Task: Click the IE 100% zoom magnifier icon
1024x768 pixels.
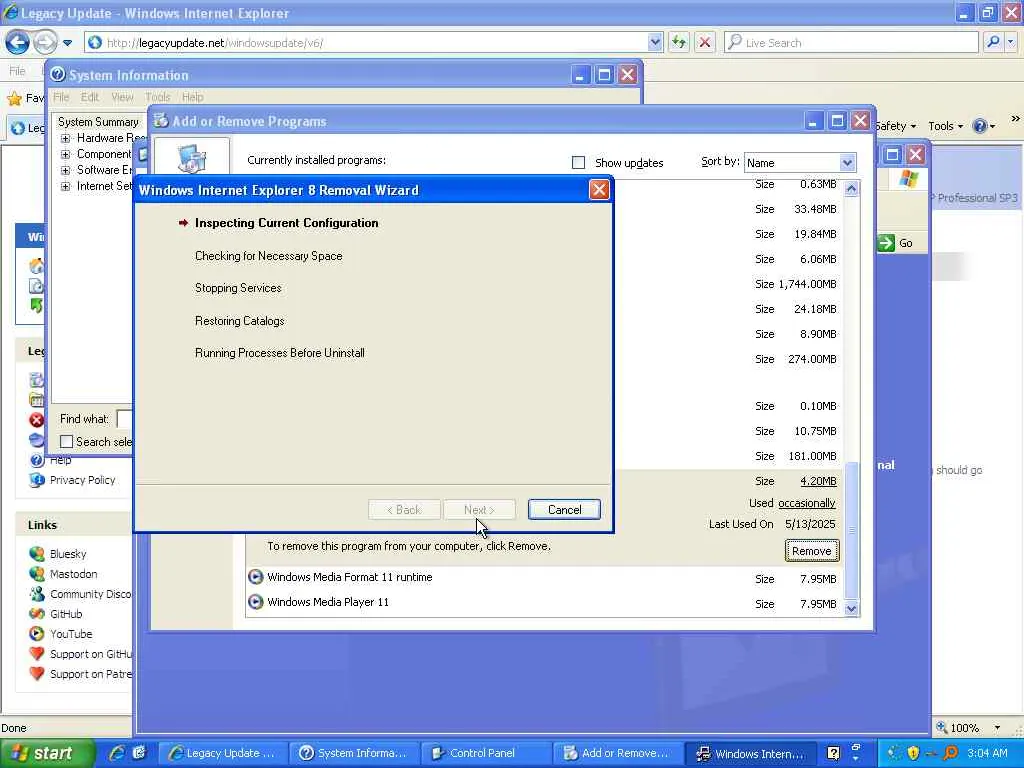Action: pyautogui.click(x=942, y=727)
